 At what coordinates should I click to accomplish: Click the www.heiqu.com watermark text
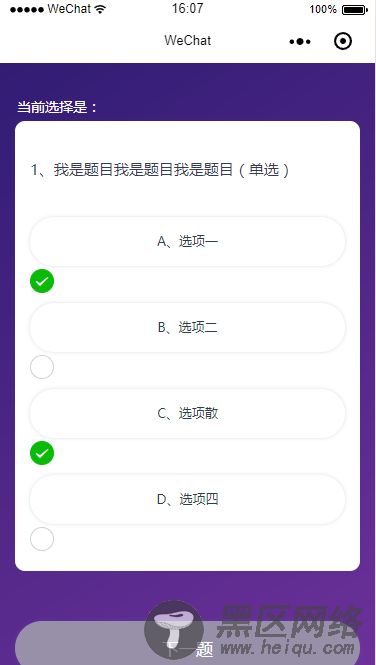287,648
